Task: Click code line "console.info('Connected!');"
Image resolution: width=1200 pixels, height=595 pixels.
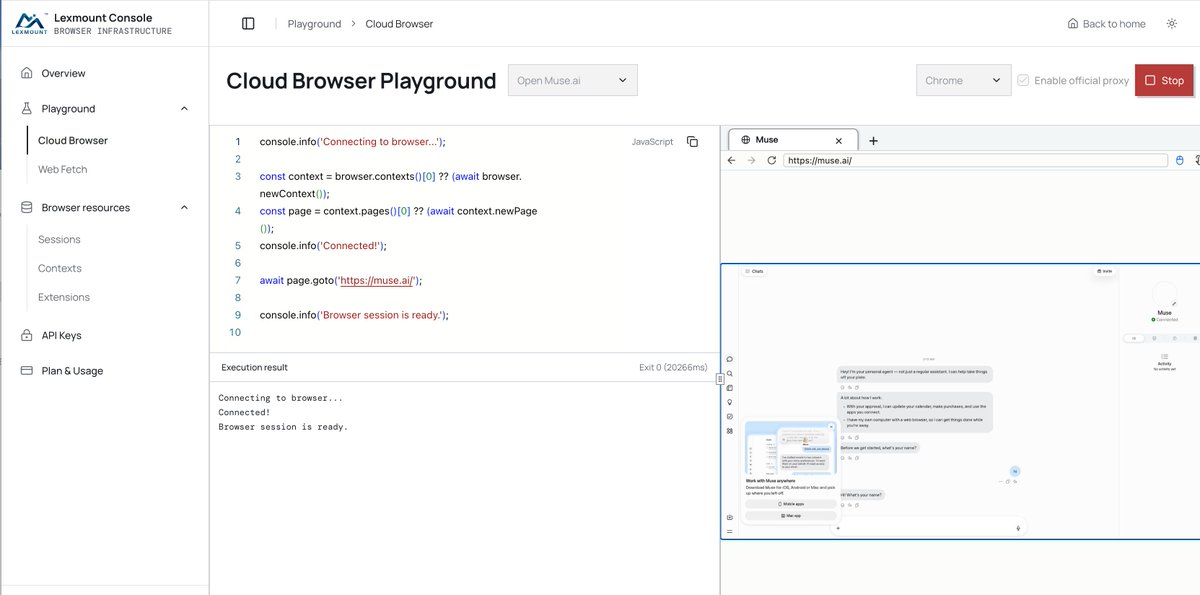Action: (322, 246)
